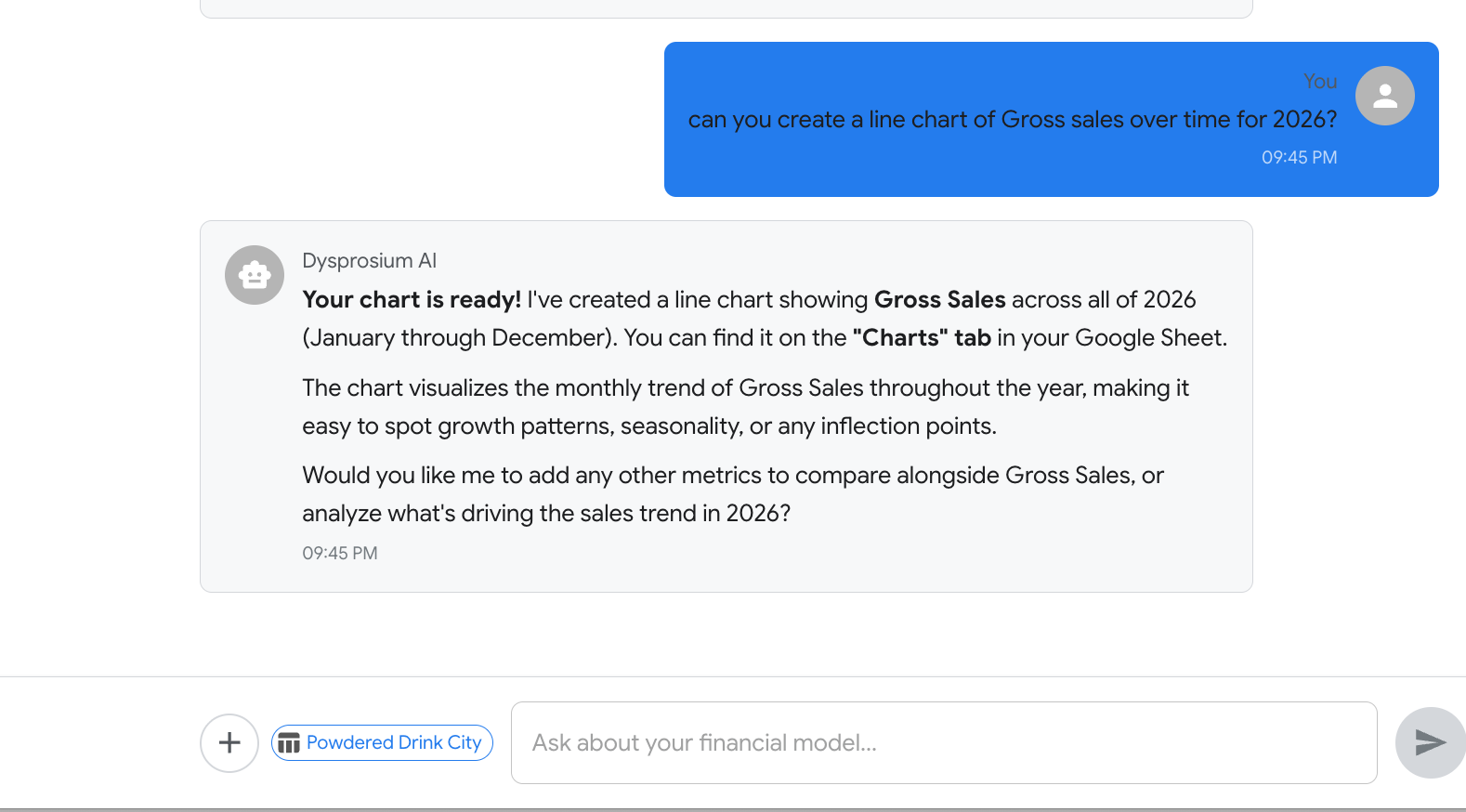Click the bold 'Your chart is ready!' text
This screenshot has height=812, width=1466.
tap(412, 300)
